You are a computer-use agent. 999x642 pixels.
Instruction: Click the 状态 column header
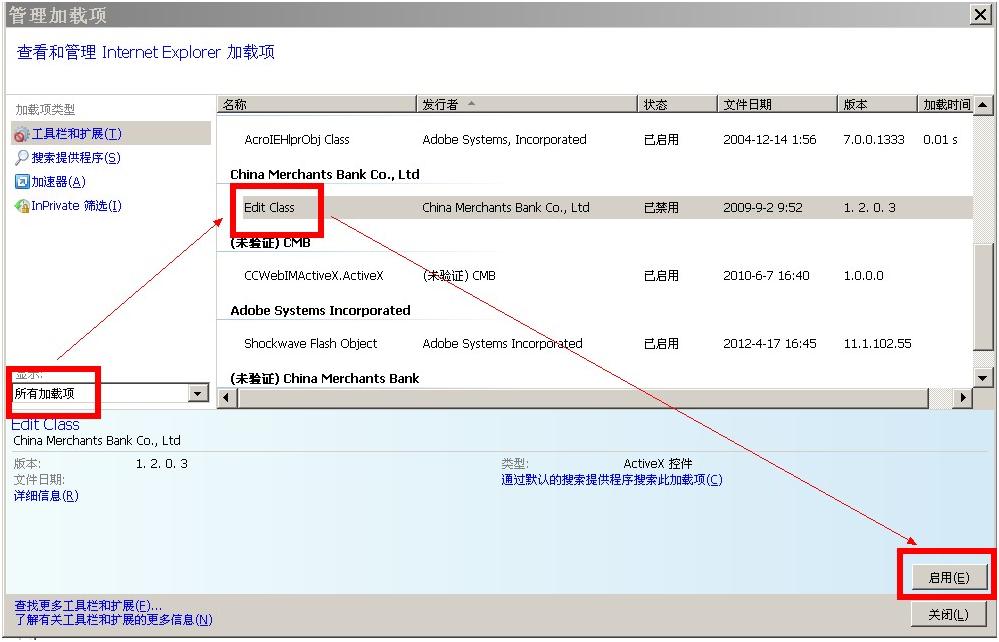tap(677, 104)
